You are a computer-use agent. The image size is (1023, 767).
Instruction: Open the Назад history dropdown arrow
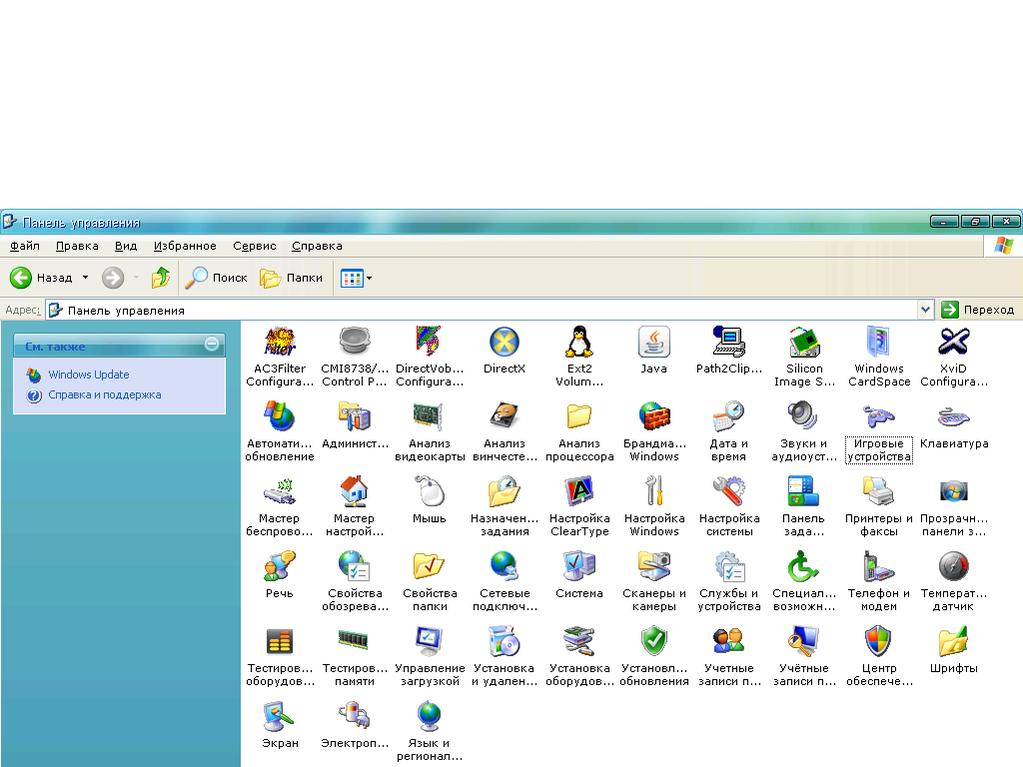85,278
